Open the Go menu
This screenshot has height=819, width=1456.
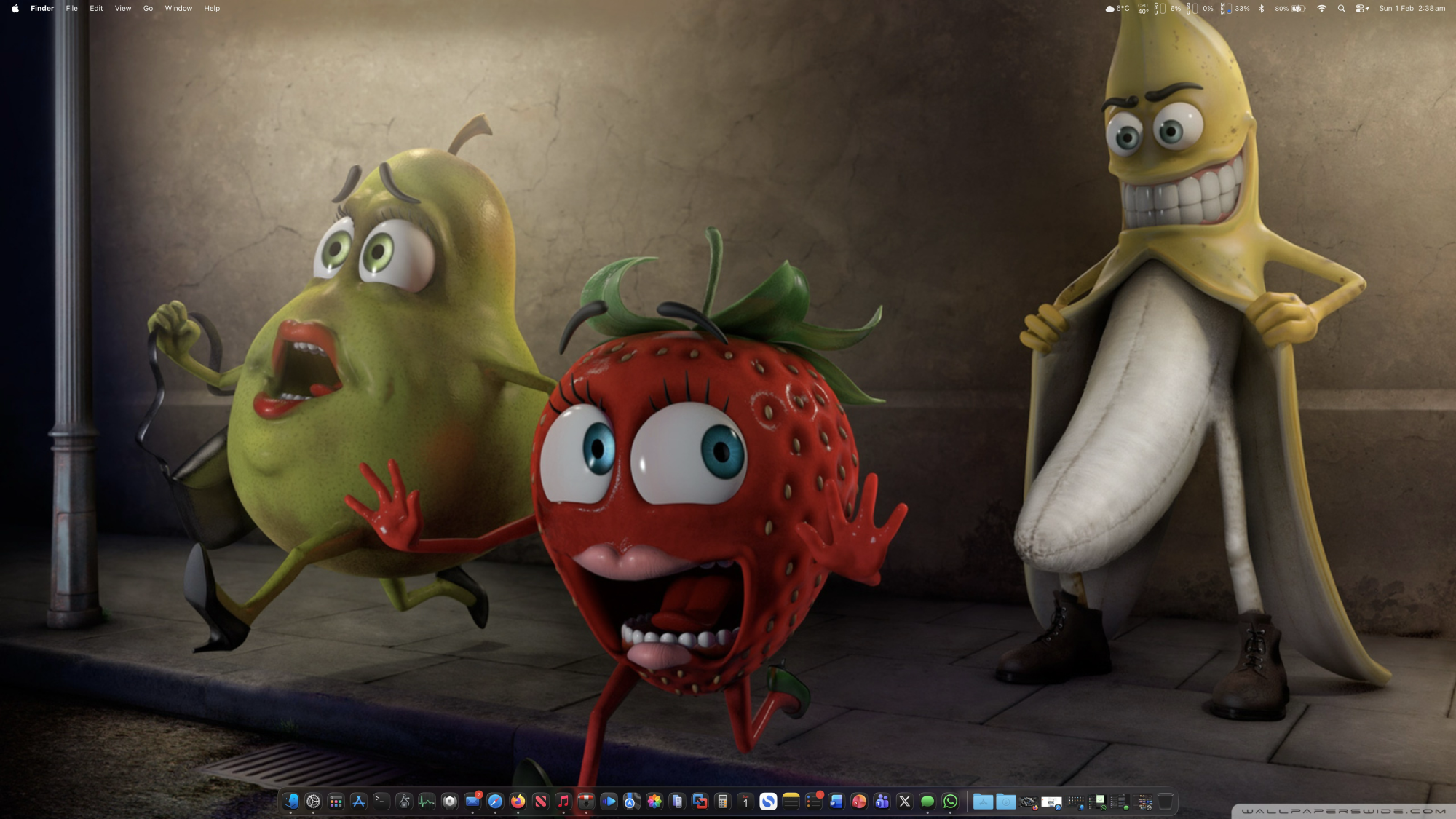(x=148, y=9)
